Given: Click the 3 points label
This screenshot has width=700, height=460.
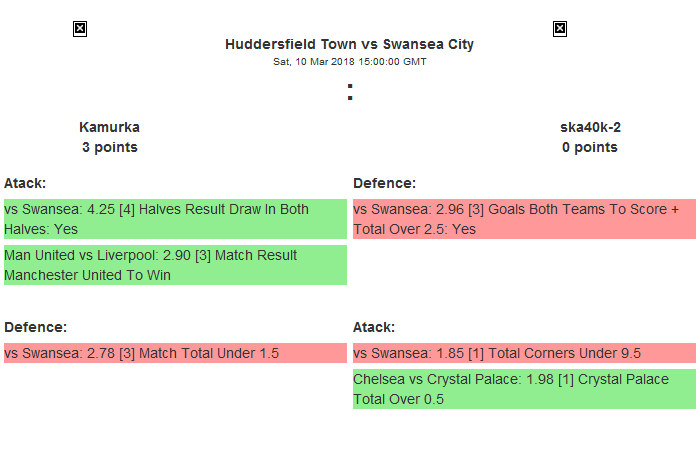Looking at the screenshot, I should tap(109, 147).
